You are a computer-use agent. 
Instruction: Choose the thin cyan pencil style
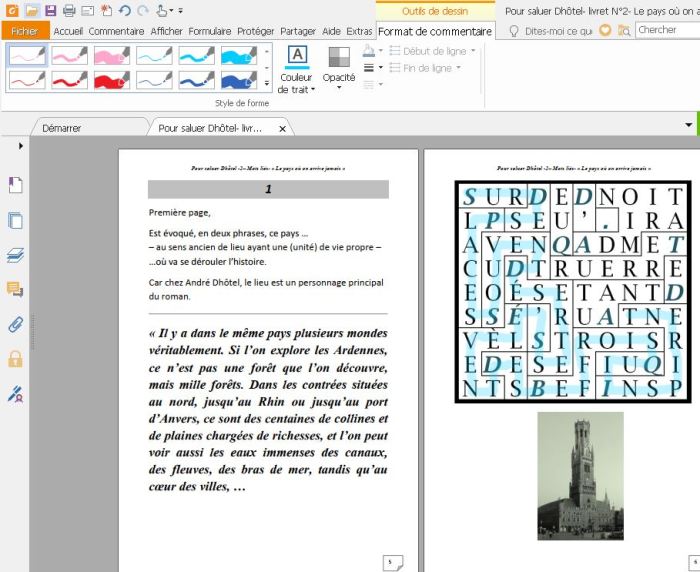[154, 55]
